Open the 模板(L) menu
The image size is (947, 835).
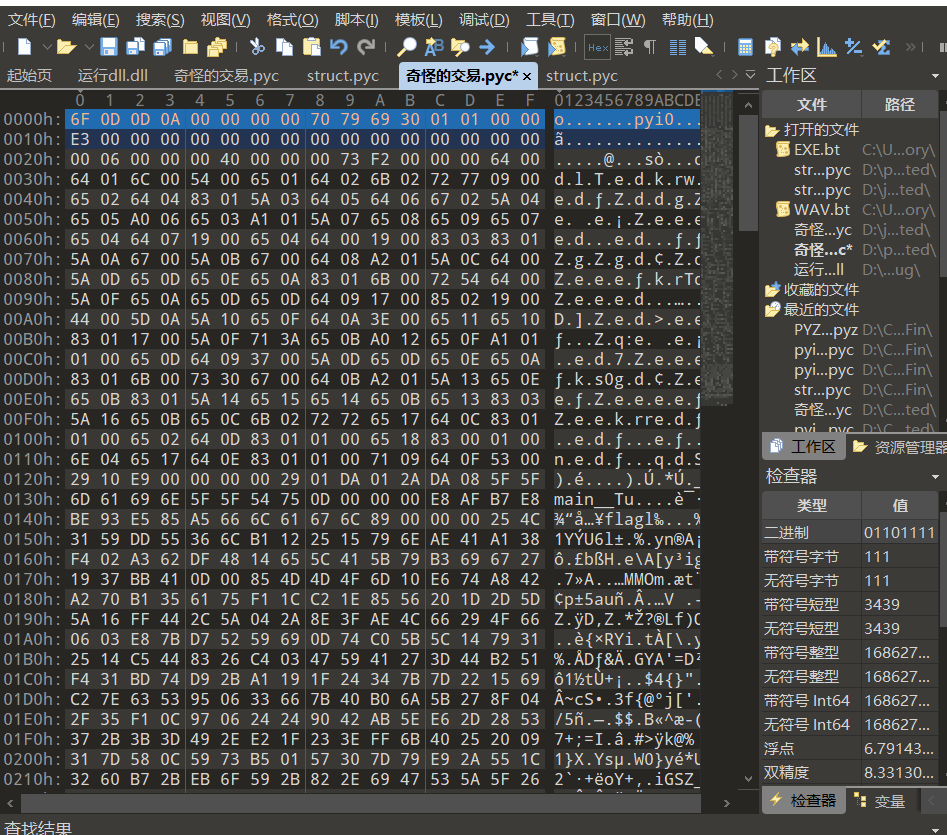tap(419, 20)
